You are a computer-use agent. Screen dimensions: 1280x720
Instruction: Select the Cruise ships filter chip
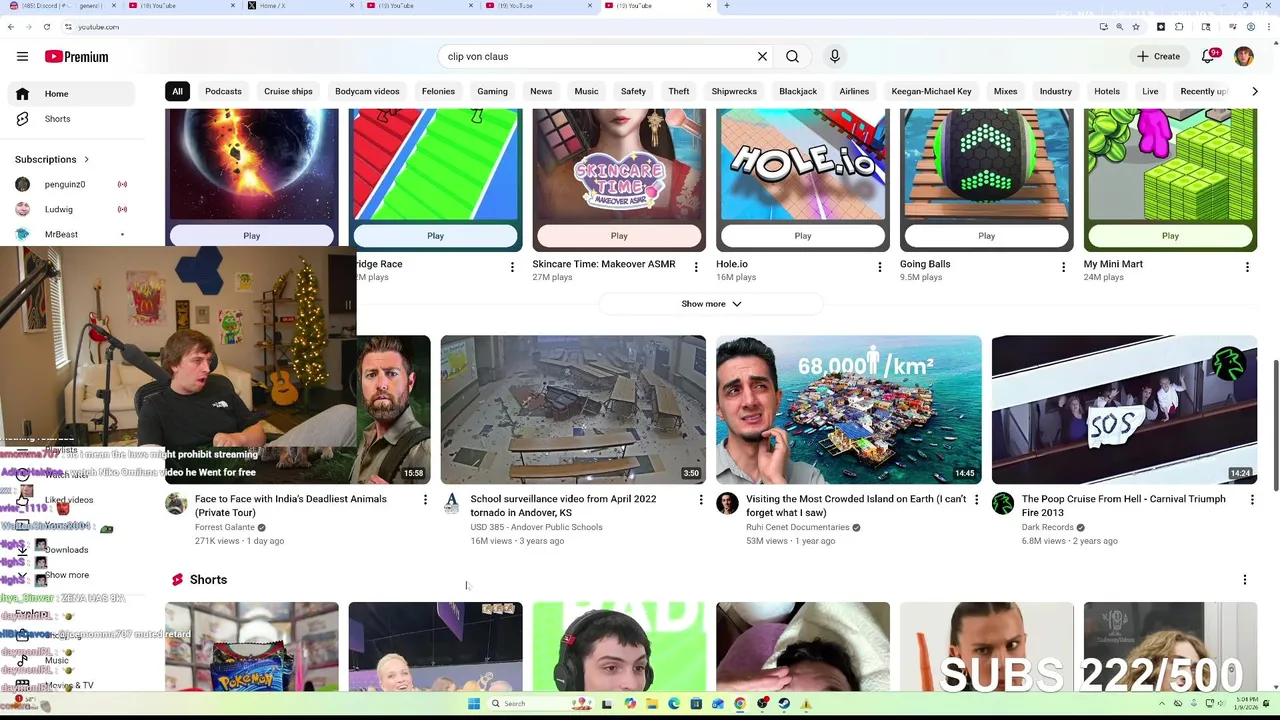point(288,91)
